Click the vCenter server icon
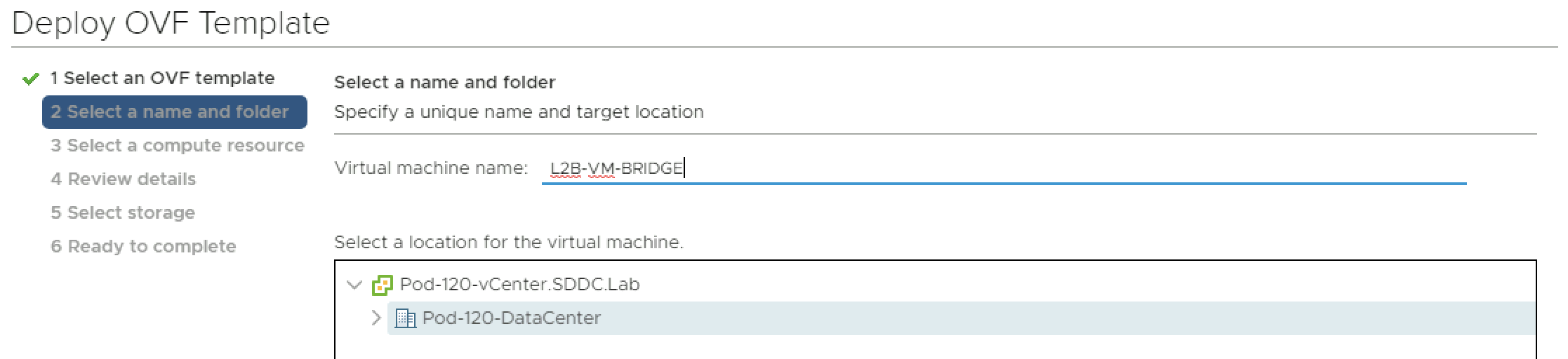Screen dimensions: 1568x359 coord(382,285)
